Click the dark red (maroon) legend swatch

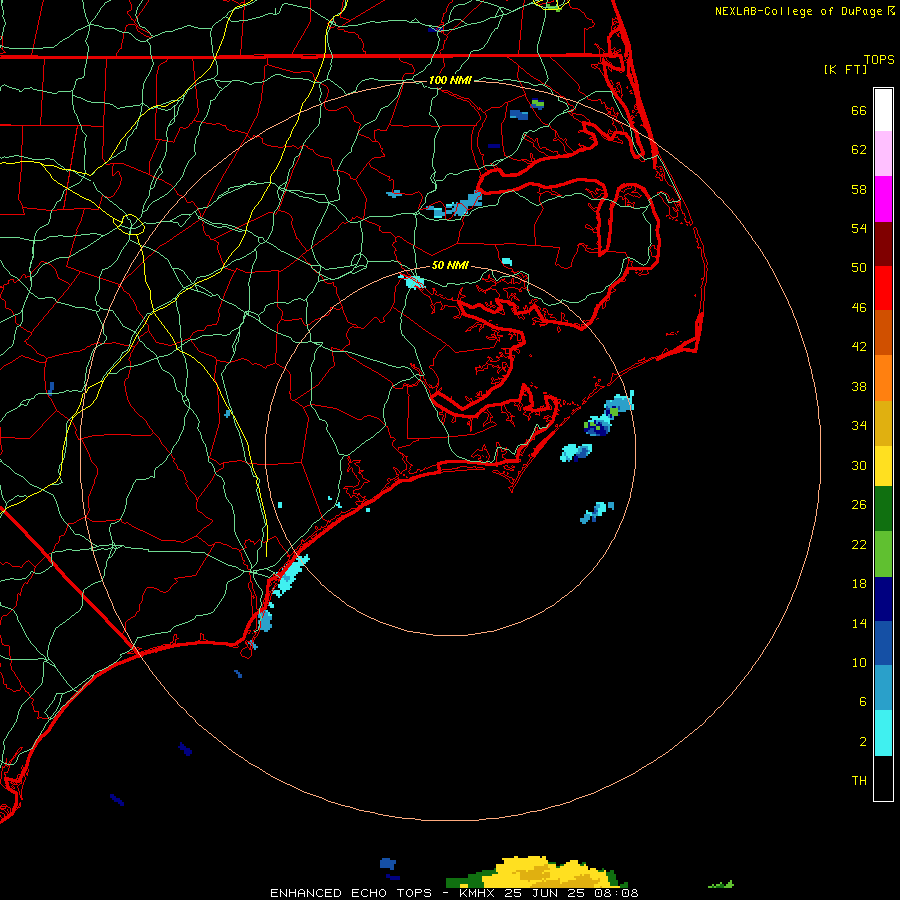click(883, 244)
